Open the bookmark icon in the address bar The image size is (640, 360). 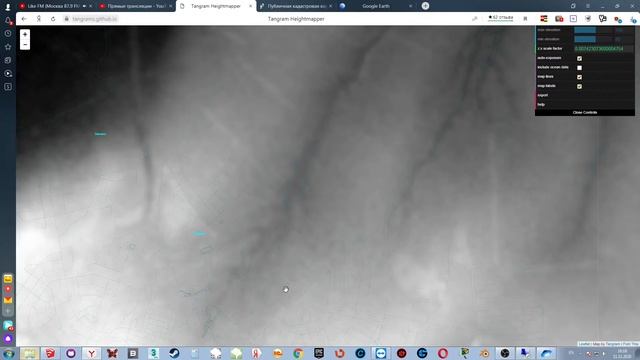click(525, 19)
